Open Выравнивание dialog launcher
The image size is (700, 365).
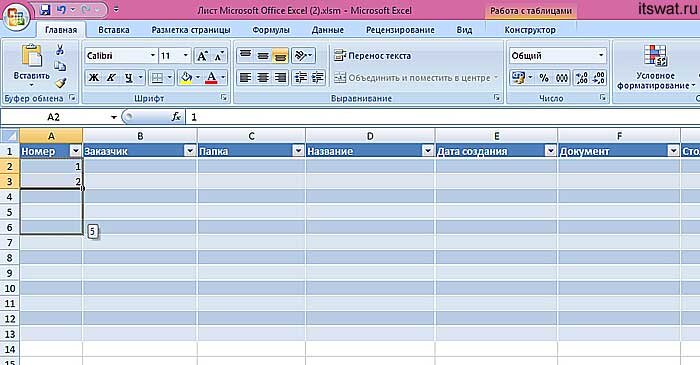point(497,98)
